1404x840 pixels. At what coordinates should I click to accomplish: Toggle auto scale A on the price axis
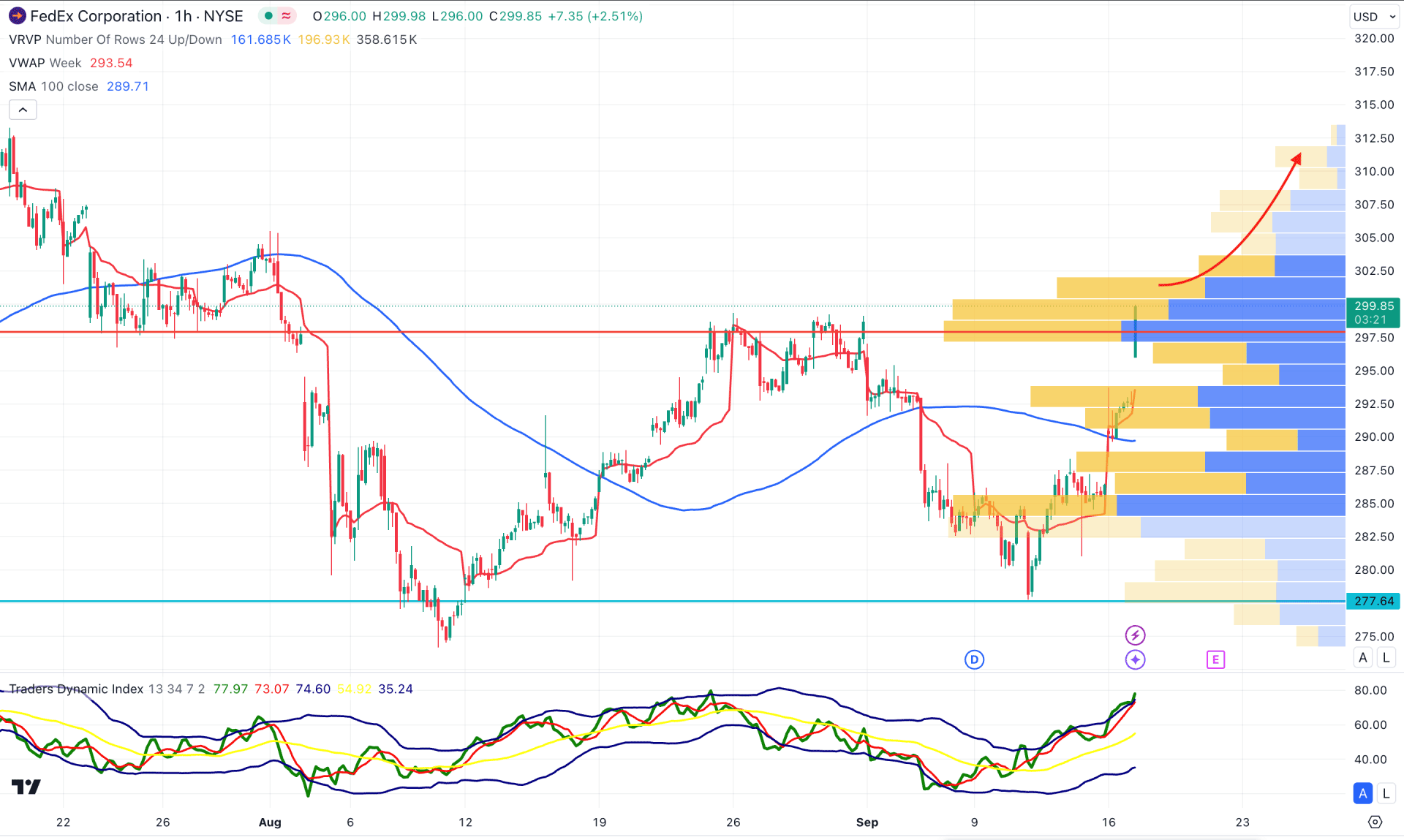click(x=1363, y=657)
